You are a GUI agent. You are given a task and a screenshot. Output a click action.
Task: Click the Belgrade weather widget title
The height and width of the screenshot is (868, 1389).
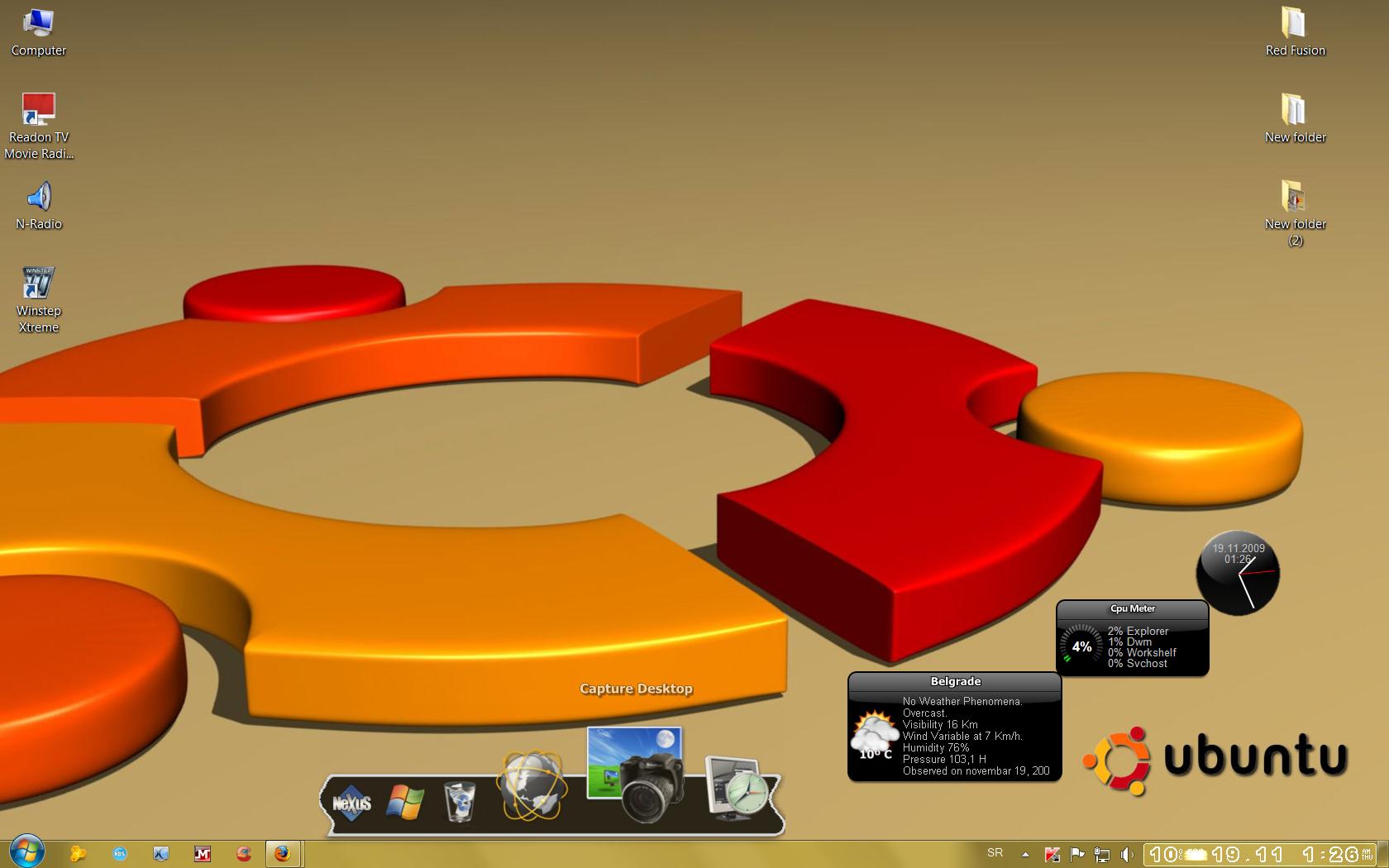coord(955,681)
